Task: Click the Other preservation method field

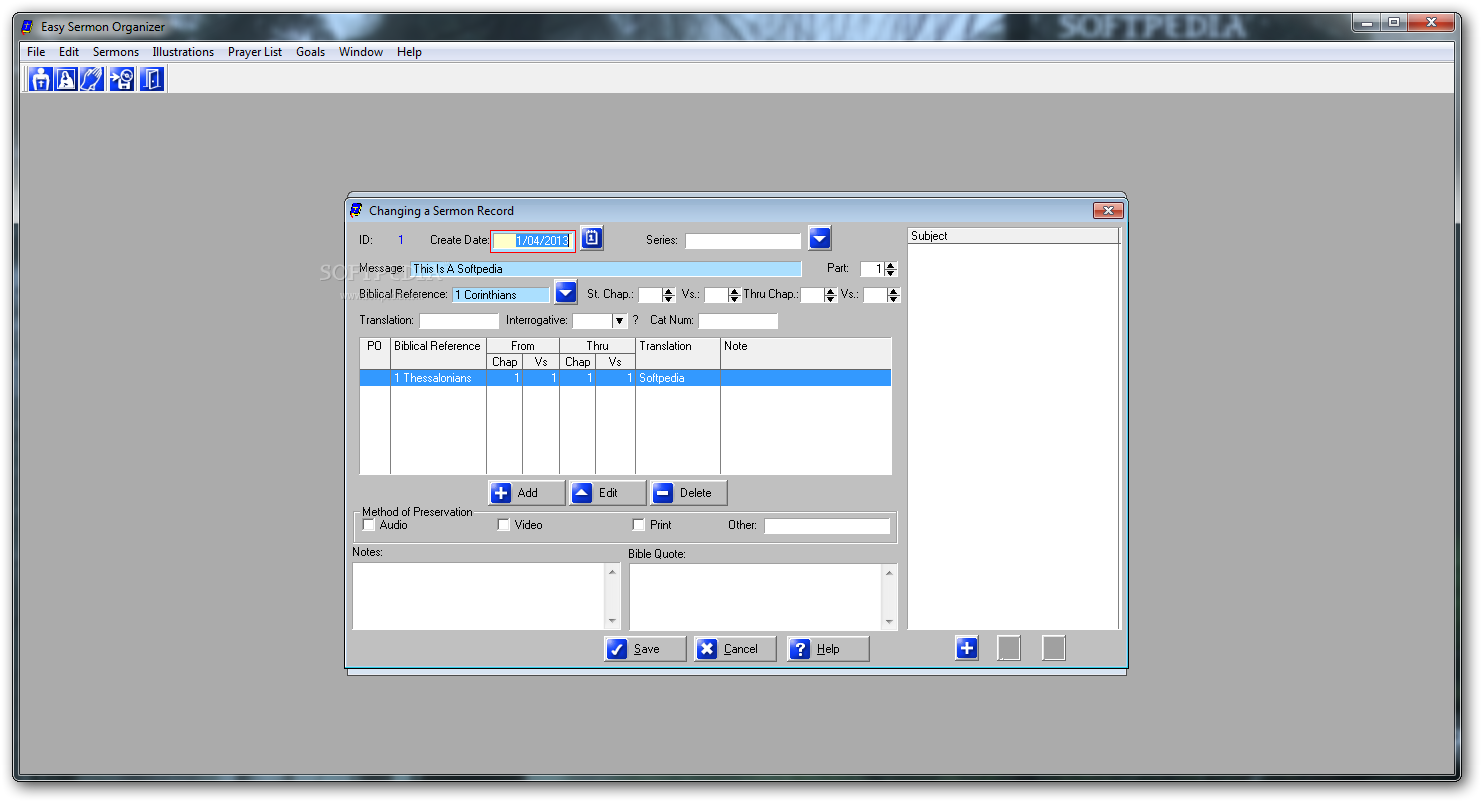Action: (x=827, y=526)
